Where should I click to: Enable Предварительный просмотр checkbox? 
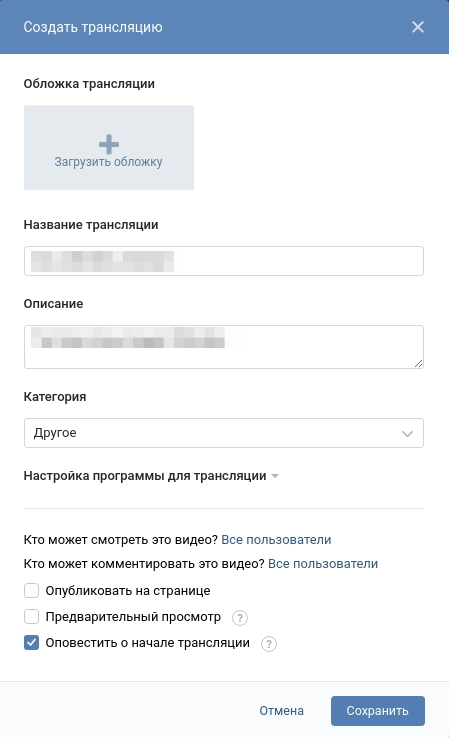(x=32, y=616)
